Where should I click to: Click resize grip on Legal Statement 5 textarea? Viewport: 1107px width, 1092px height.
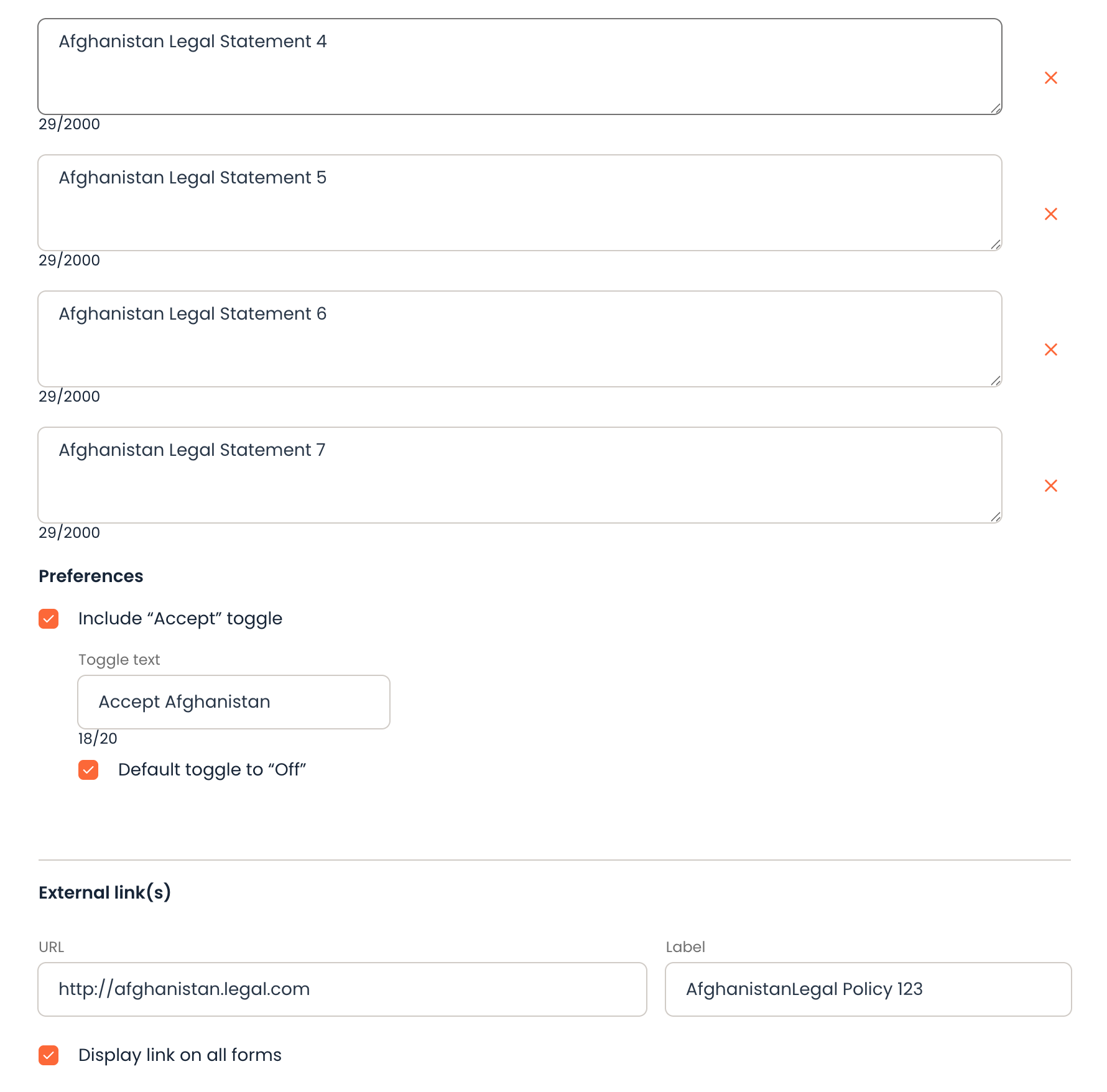point(995,244)
